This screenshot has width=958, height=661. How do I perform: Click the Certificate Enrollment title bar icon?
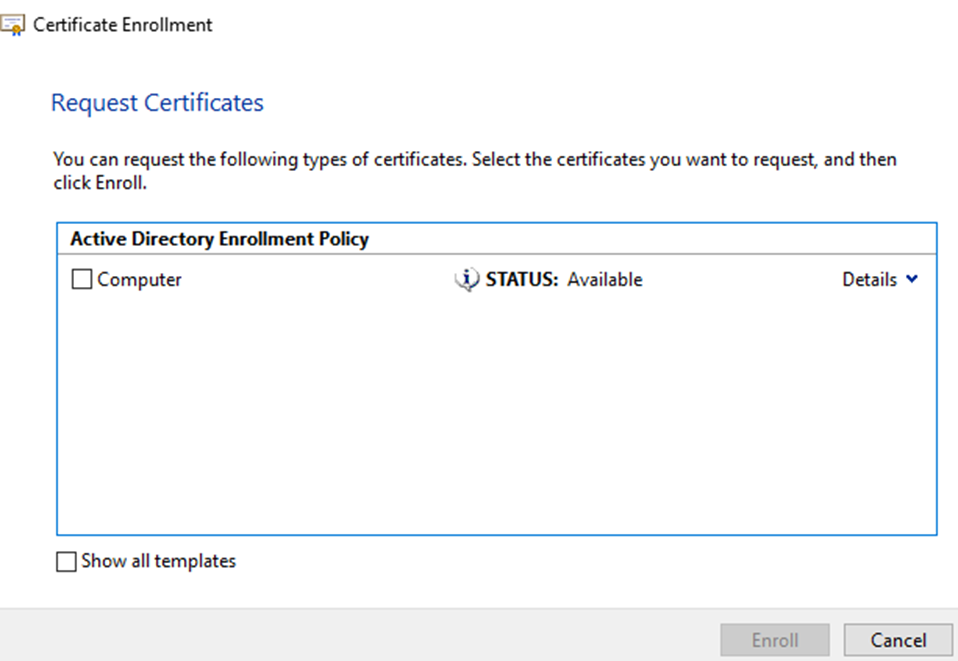tap(13, 25)
